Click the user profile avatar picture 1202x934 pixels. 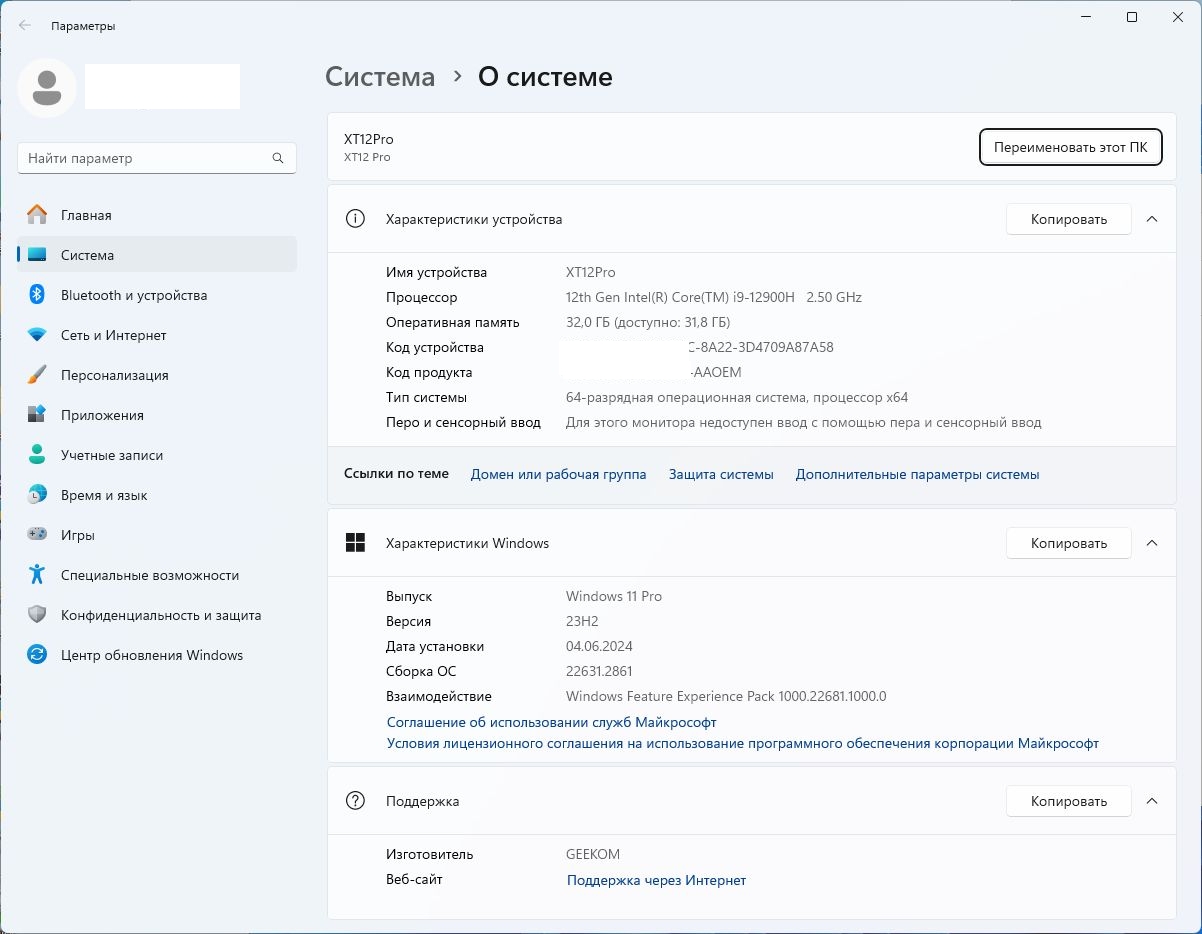(47, 87)
